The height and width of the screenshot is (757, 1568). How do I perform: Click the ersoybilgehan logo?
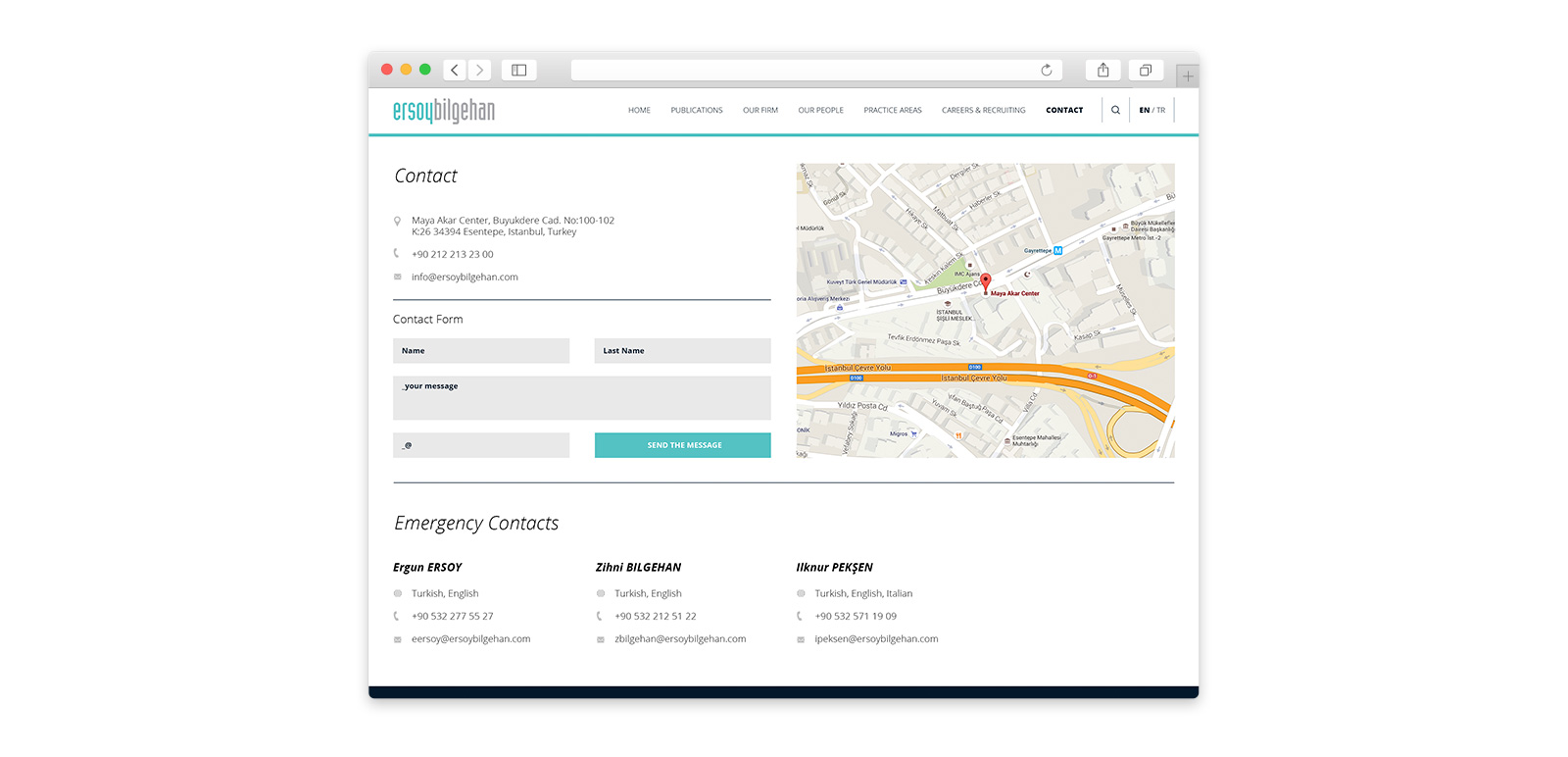[x=444, y=111]
